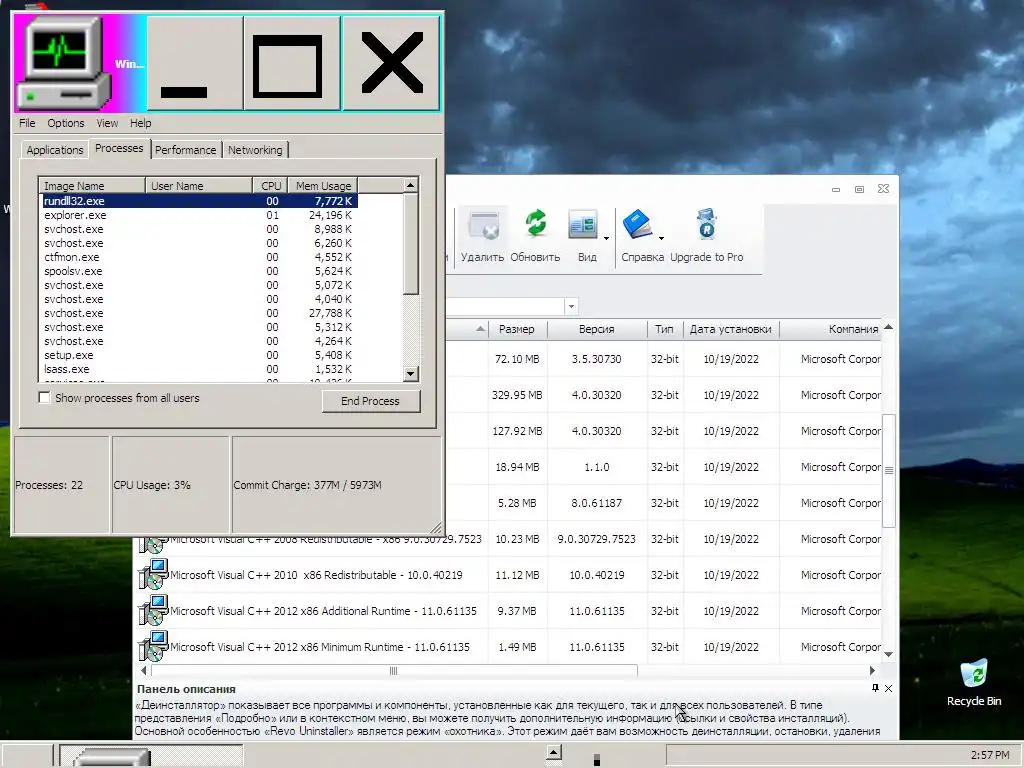
Task: Sort processes by Mem Usage column
Action: pyautogui.click(x=323, y=185)
